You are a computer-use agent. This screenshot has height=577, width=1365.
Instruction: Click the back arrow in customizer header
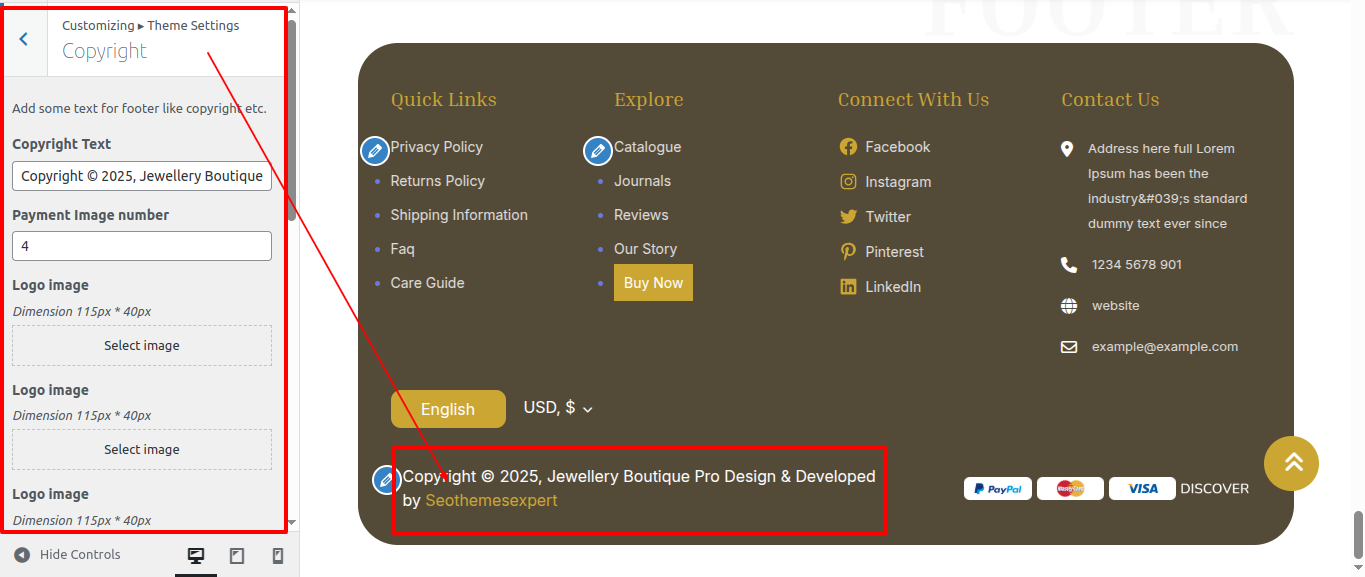[24, 39]
